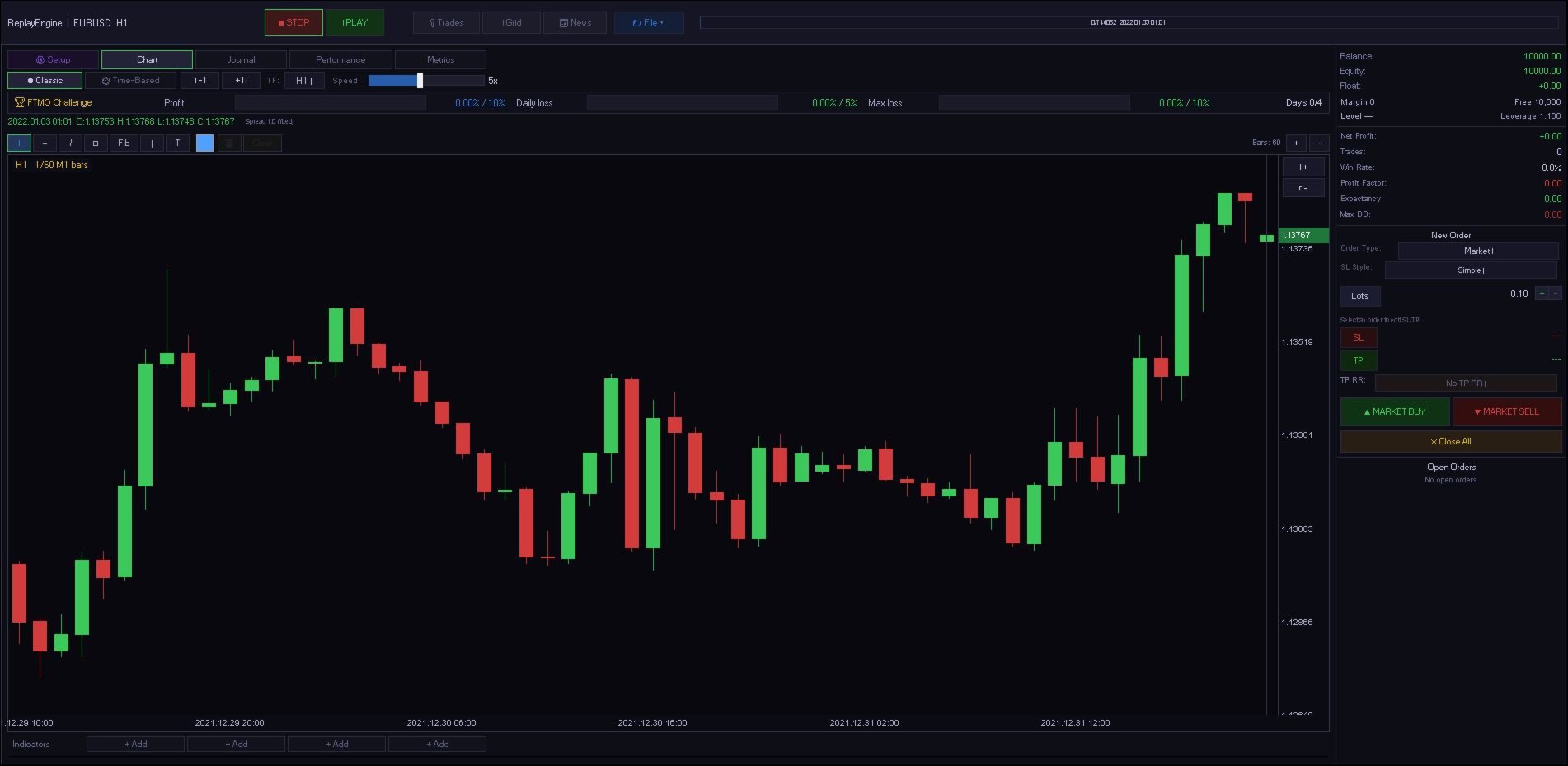Select the text annotation tool

(x=177, y=143)
